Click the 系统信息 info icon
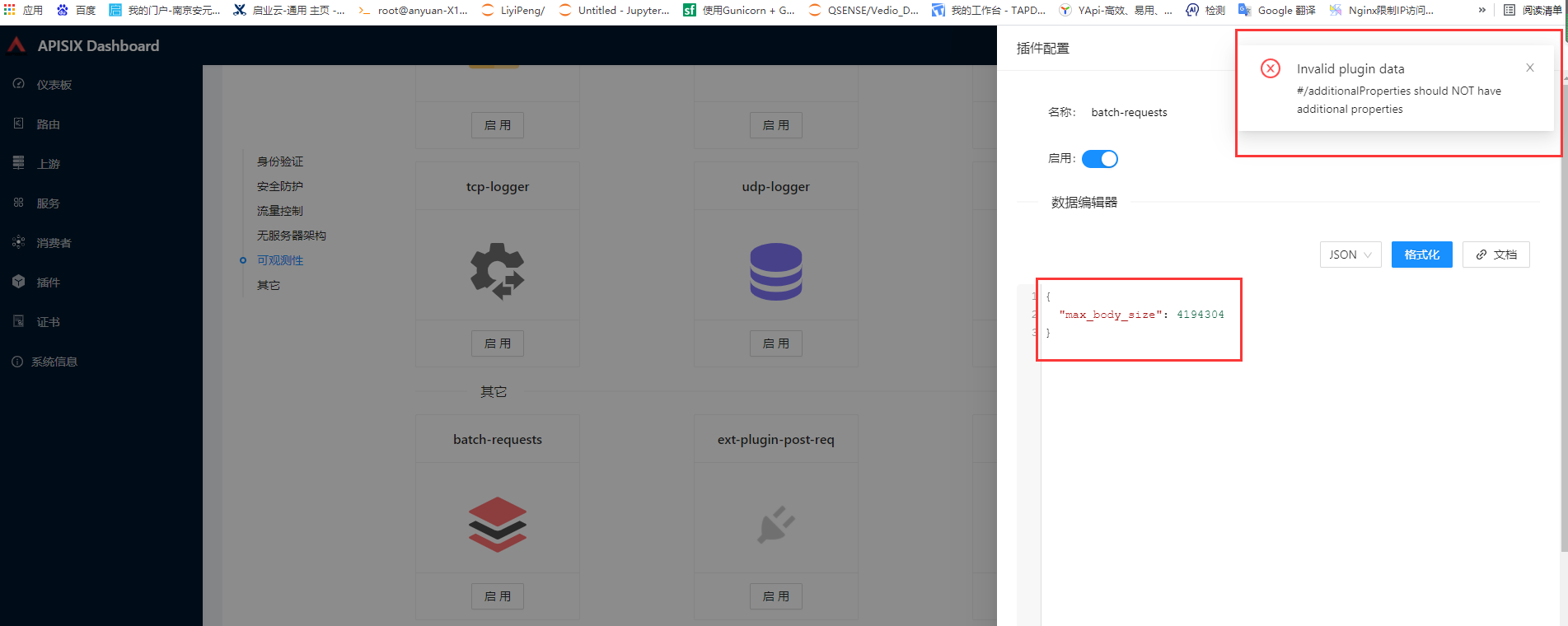This screenshot has width=1568, height=626. tap(17, 362)
